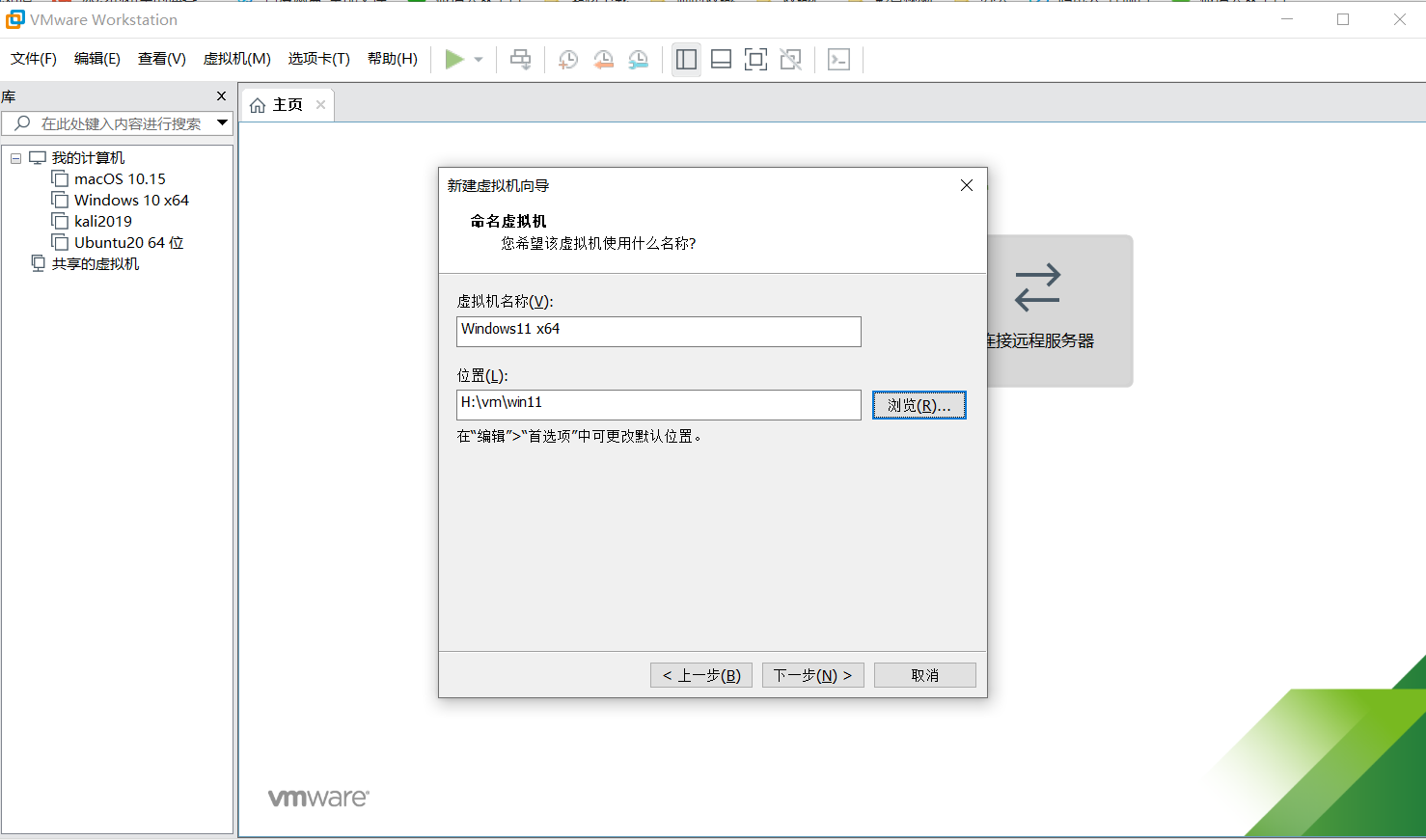1426x840 pixels.
Task: Close the 主页 tab
Action: point(321,104)
